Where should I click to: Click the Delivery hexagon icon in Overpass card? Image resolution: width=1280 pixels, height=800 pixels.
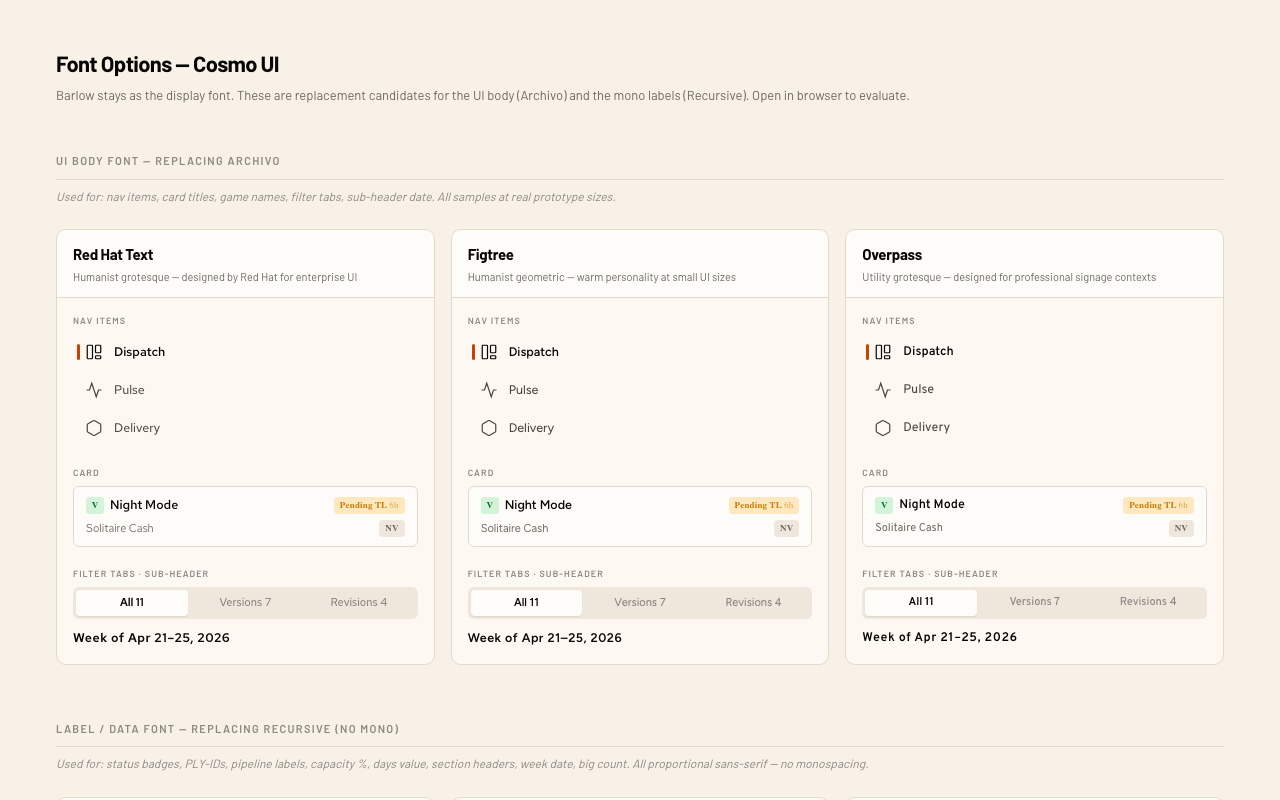[883, 427]
